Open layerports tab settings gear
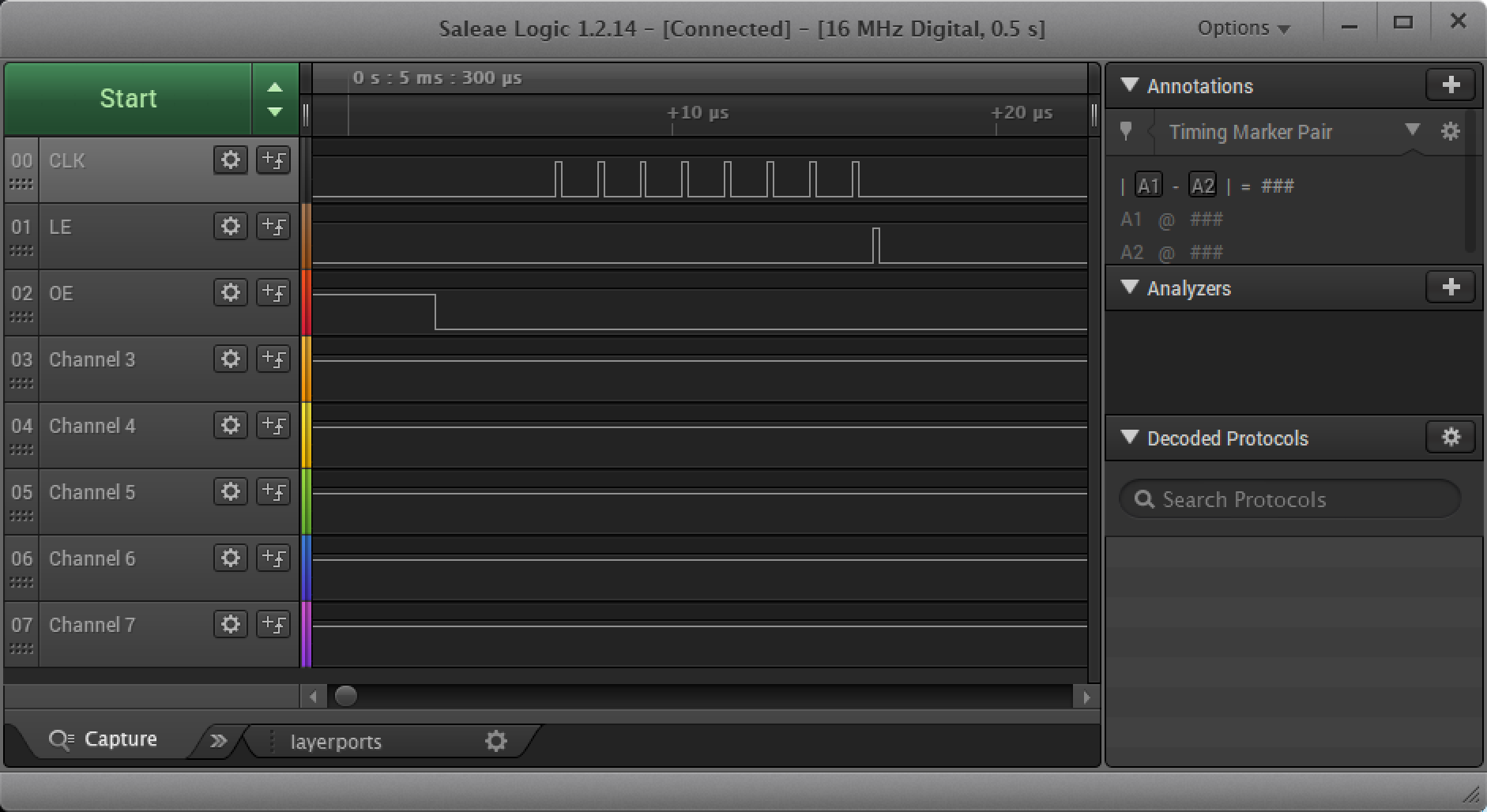The height and width of the screenshot is (812, 1487). pos(496,741)
